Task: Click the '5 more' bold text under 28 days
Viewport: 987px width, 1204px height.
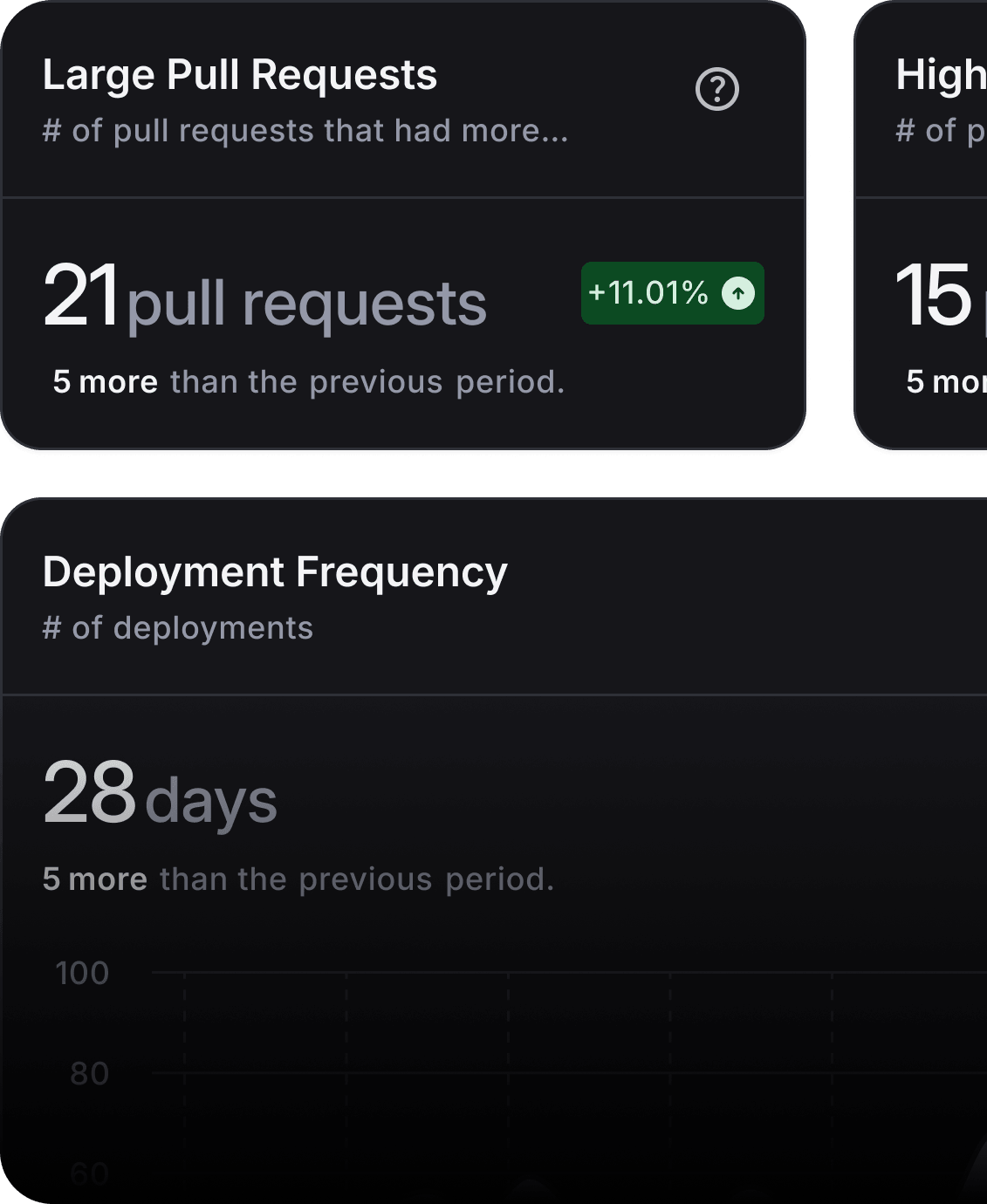Action: pos(96,878)
